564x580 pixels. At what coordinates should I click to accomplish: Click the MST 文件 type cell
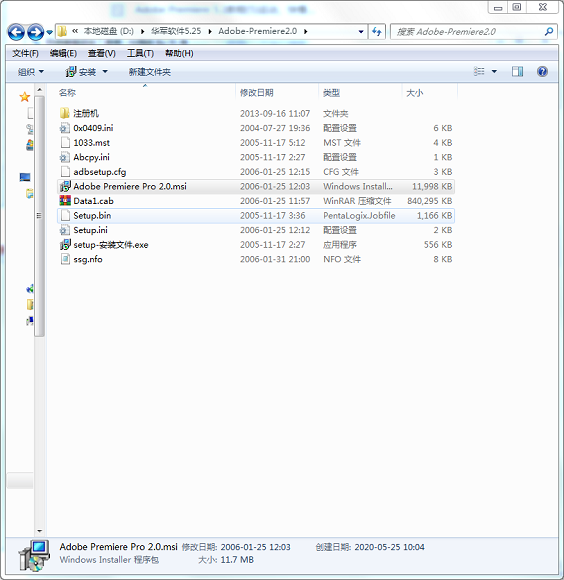click(x=342, y=143)
